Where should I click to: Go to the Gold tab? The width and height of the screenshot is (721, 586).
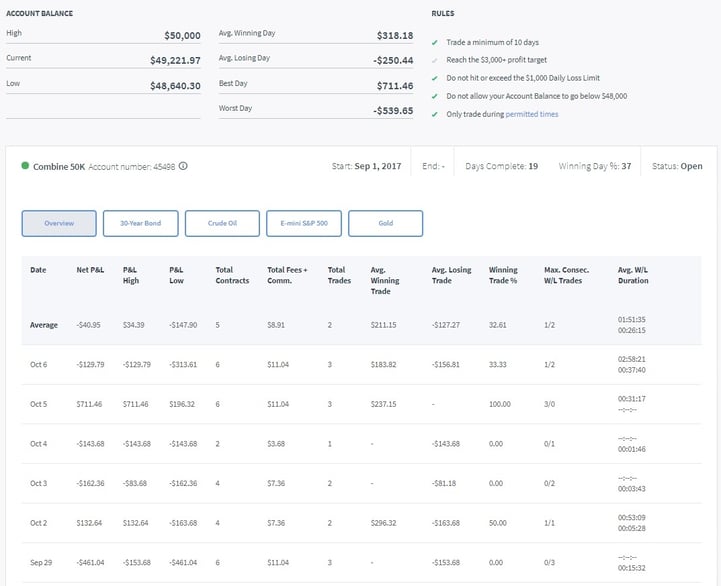tap(386, 224)
